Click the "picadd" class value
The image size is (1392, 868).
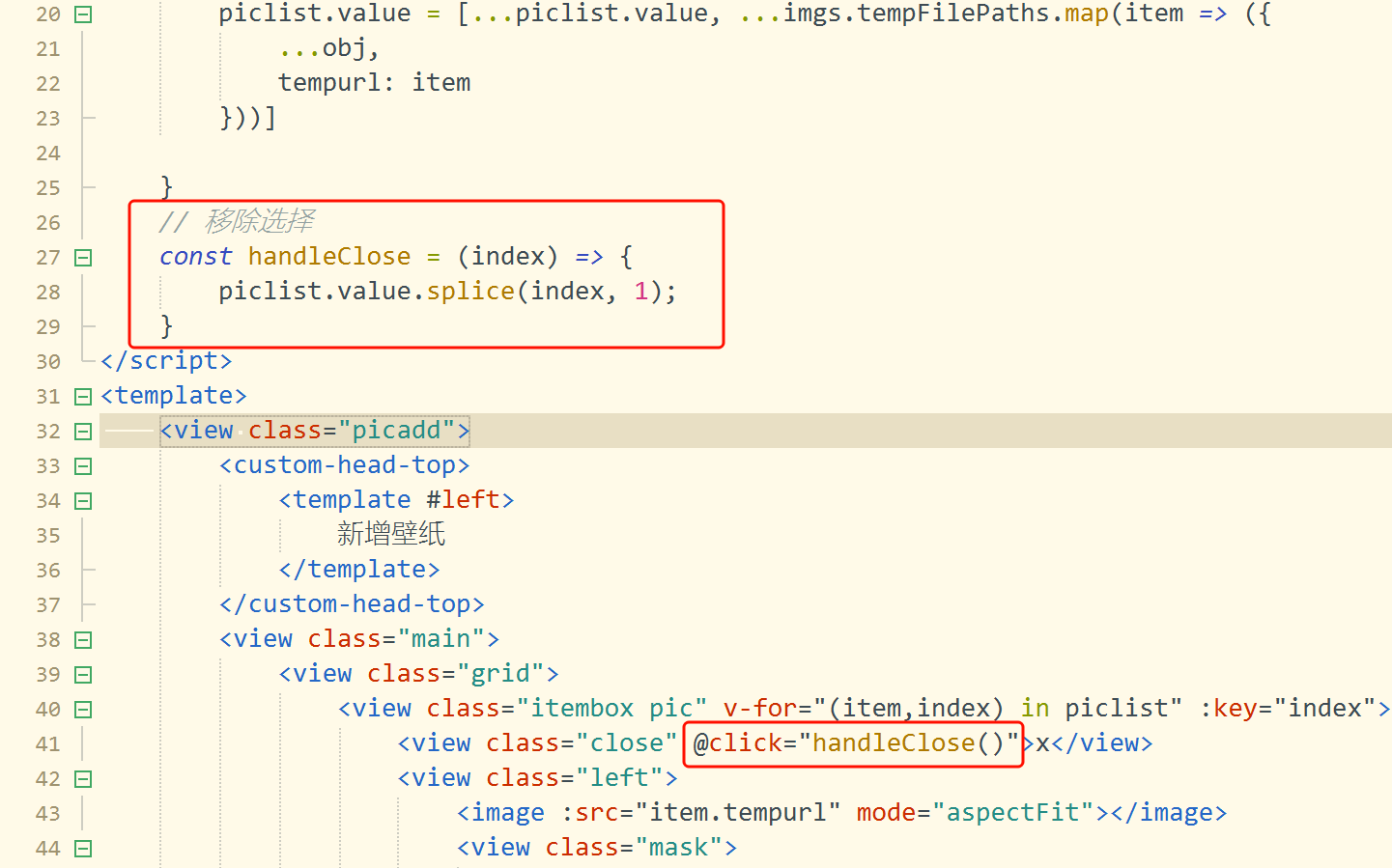point(396,431)
